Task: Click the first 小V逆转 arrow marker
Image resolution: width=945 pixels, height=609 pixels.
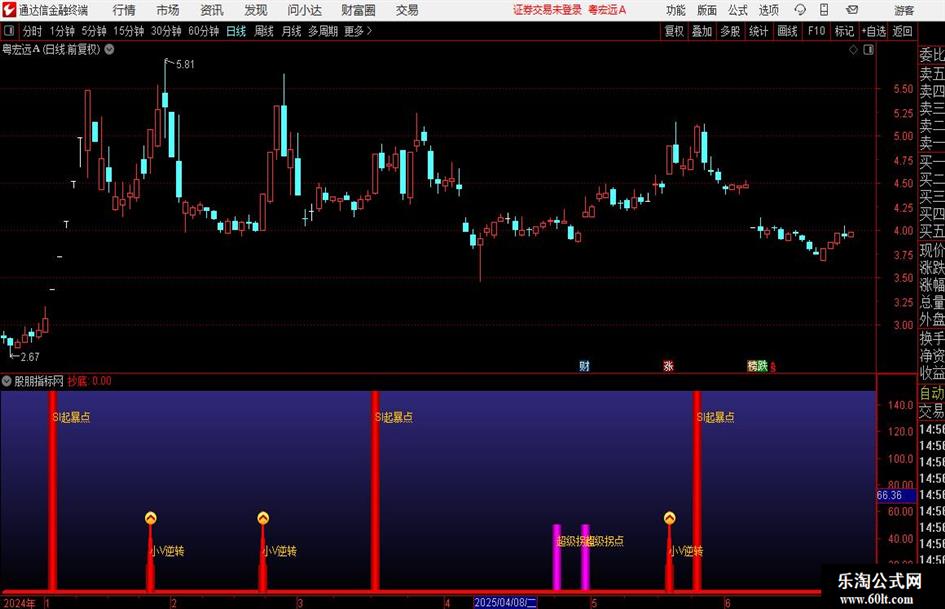Action: tap(151, 518)
